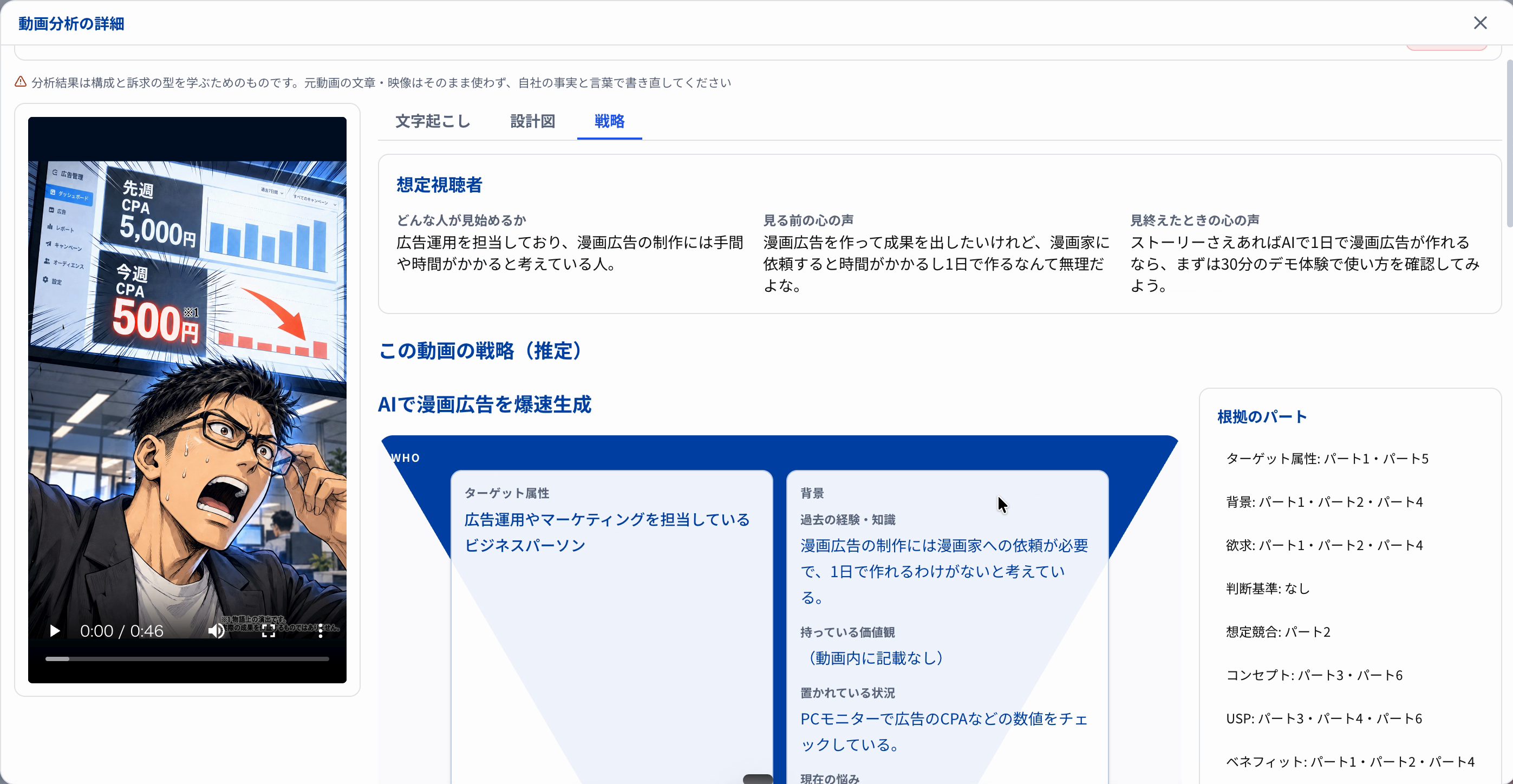1513x784 pixels.
Task: Click the 背景 card label
Action: coord(812,493)
